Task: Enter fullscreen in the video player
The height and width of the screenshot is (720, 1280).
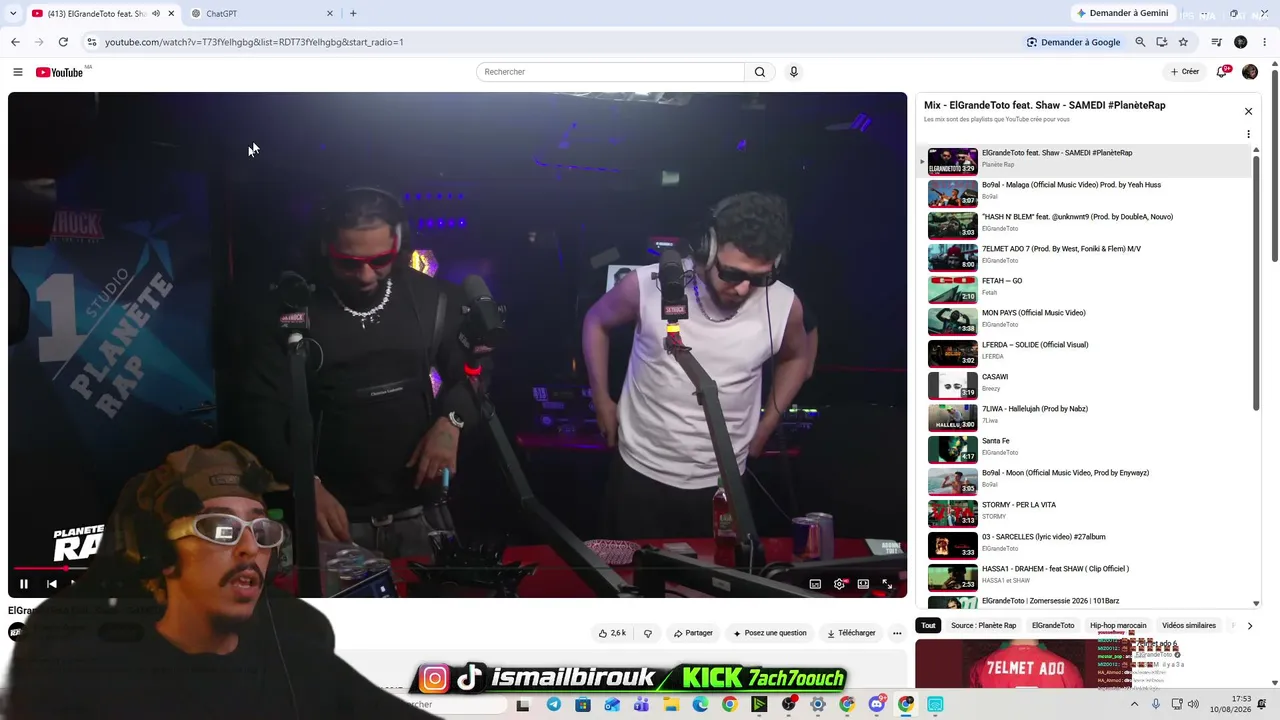Action: click(887, 584)
